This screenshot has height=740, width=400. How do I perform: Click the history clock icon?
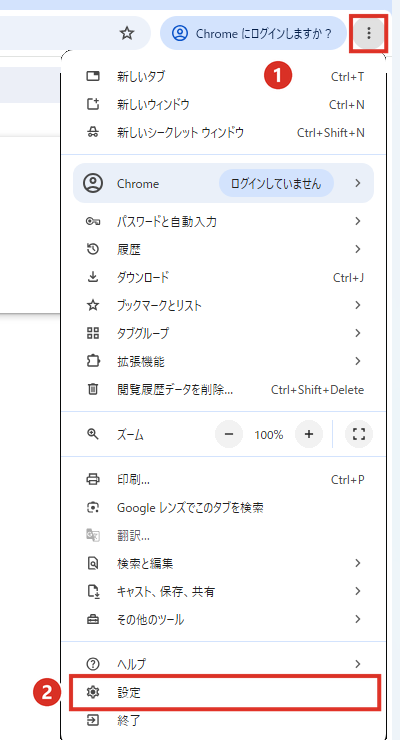click(93, 249)
